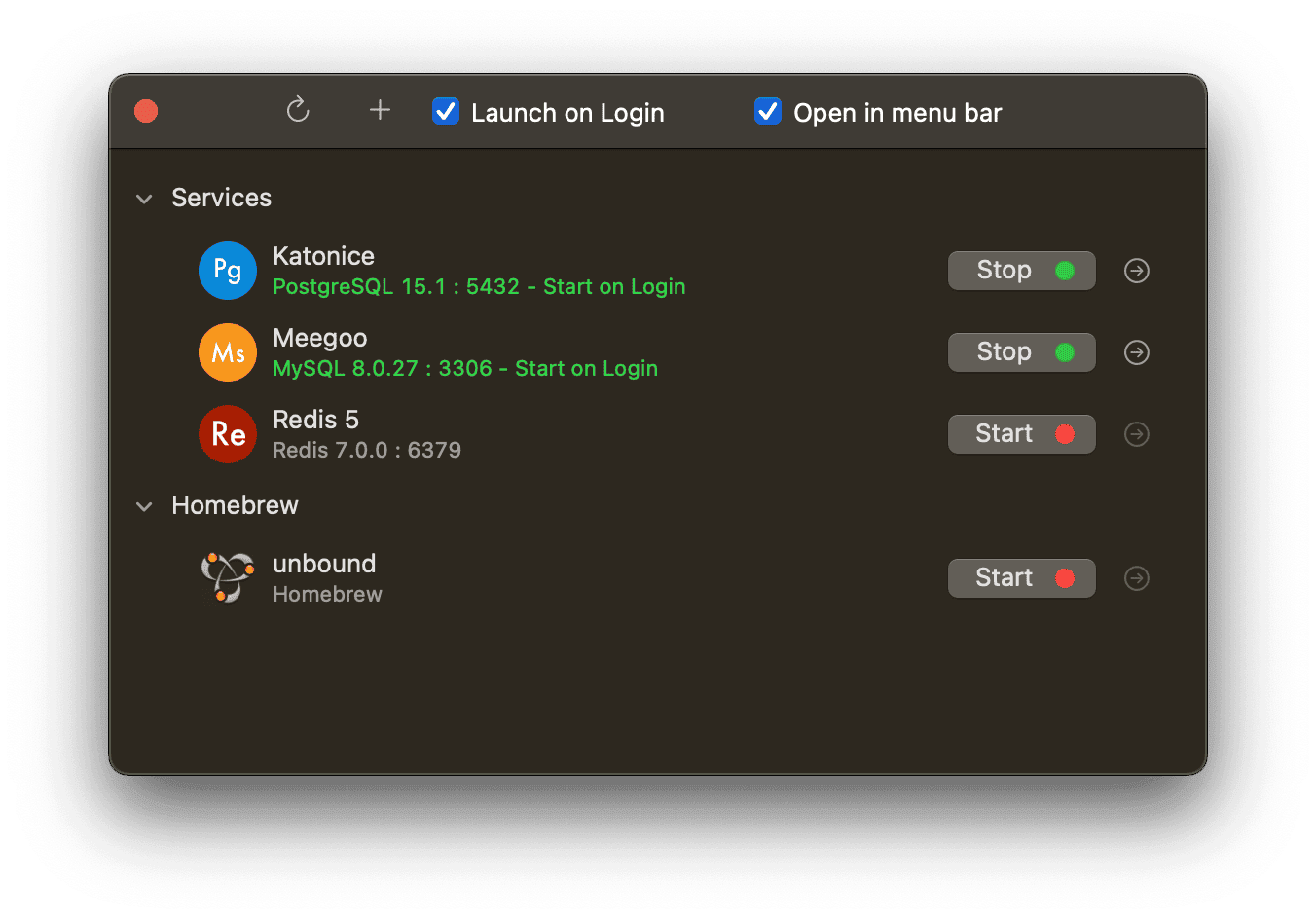Screen dimensions: 1316x919
Task: Add a new service with plus icon
Action: [380, 110]
